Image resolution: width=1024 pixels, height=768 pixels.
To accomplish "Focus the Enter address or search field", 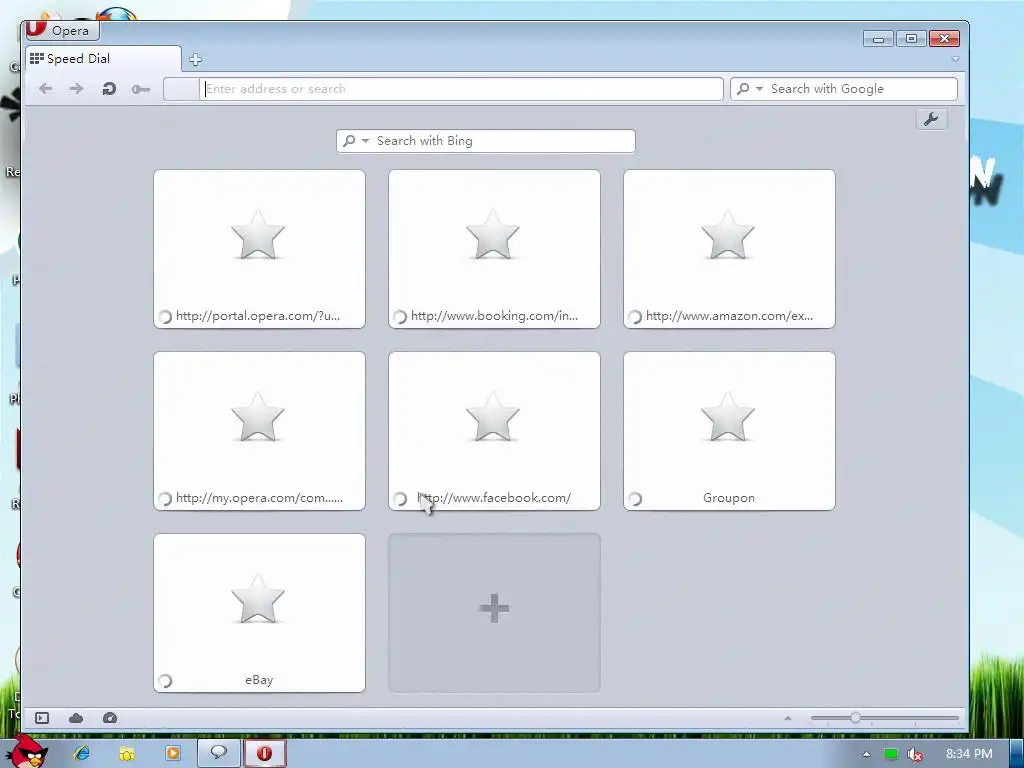I will point(461,89).
